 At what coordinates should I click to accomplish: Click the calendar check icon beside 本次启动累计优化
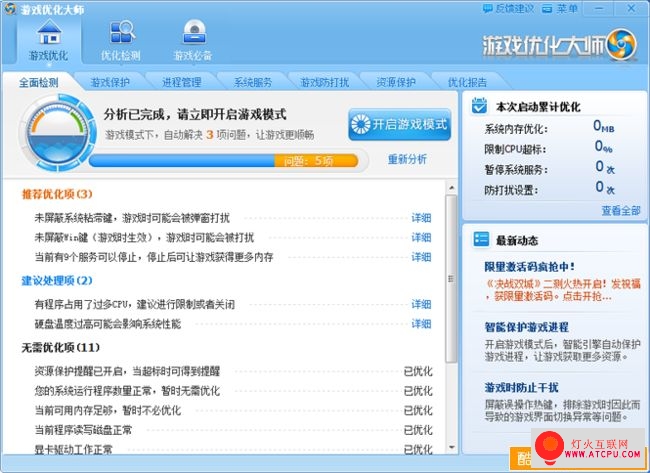point(480,106)
